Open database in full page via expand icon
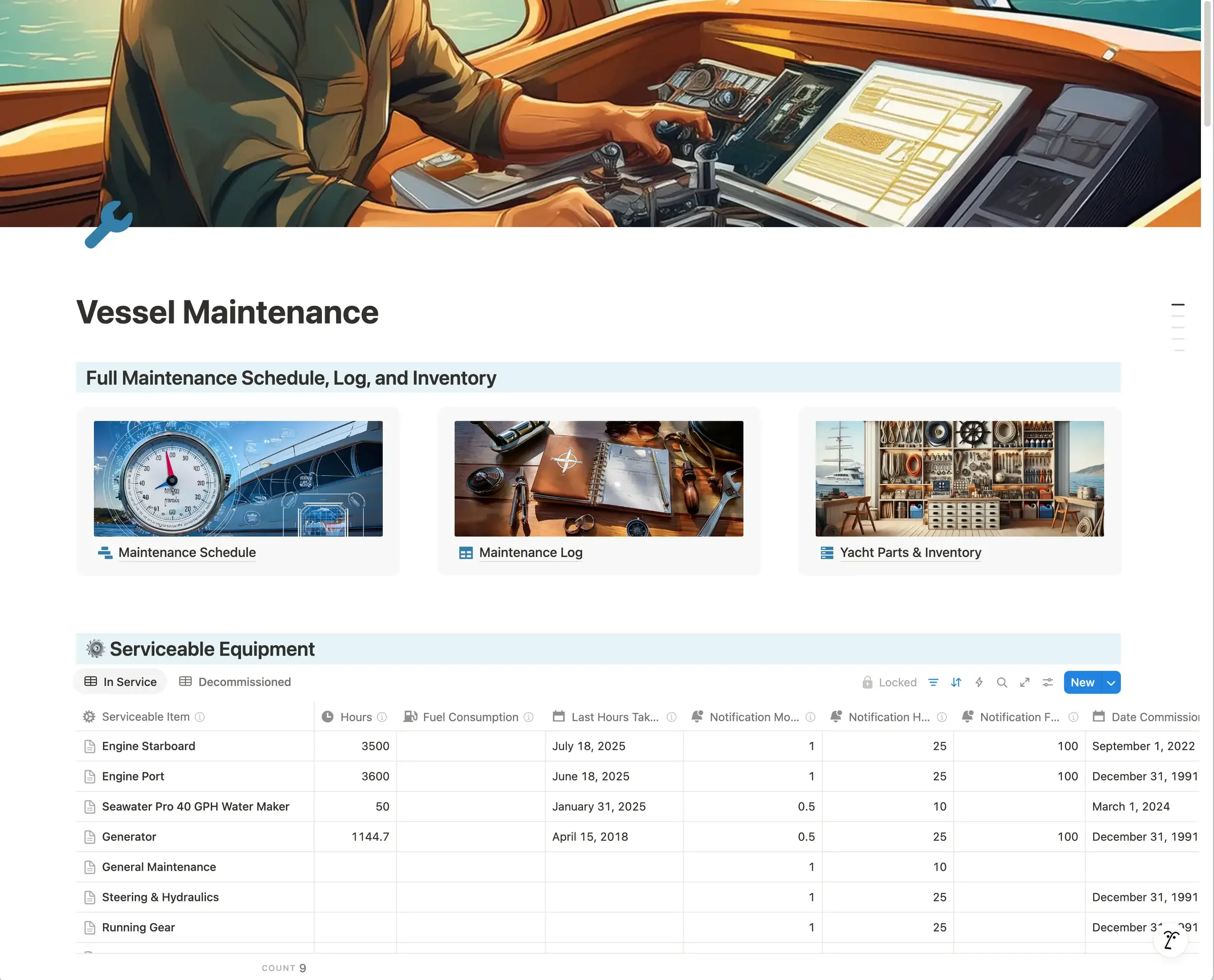The height and width of the screenshot is (980, 1214). pos(1024,682)
